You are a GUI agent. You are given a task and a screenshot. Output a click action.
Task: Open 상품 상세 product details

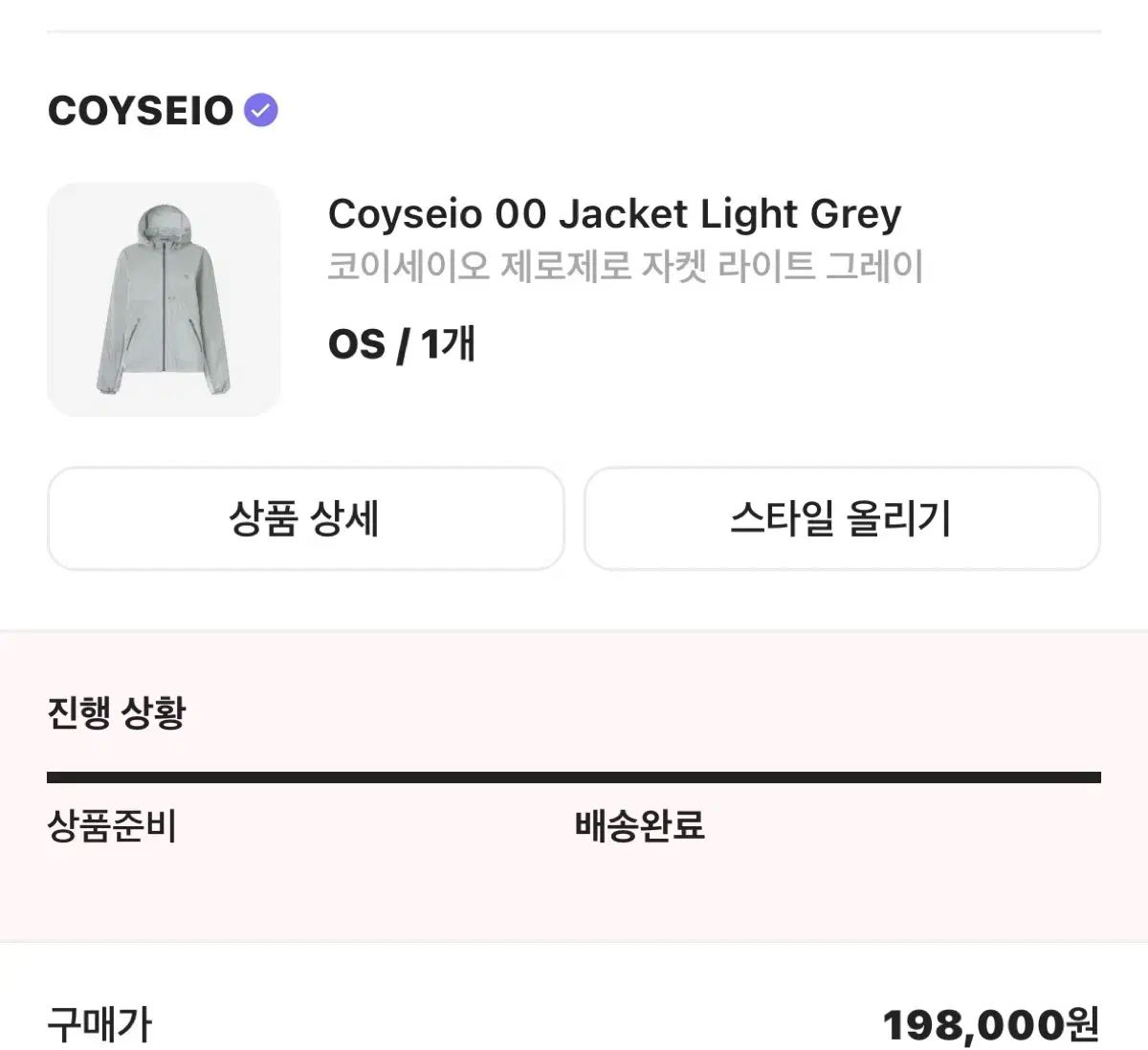305,519
